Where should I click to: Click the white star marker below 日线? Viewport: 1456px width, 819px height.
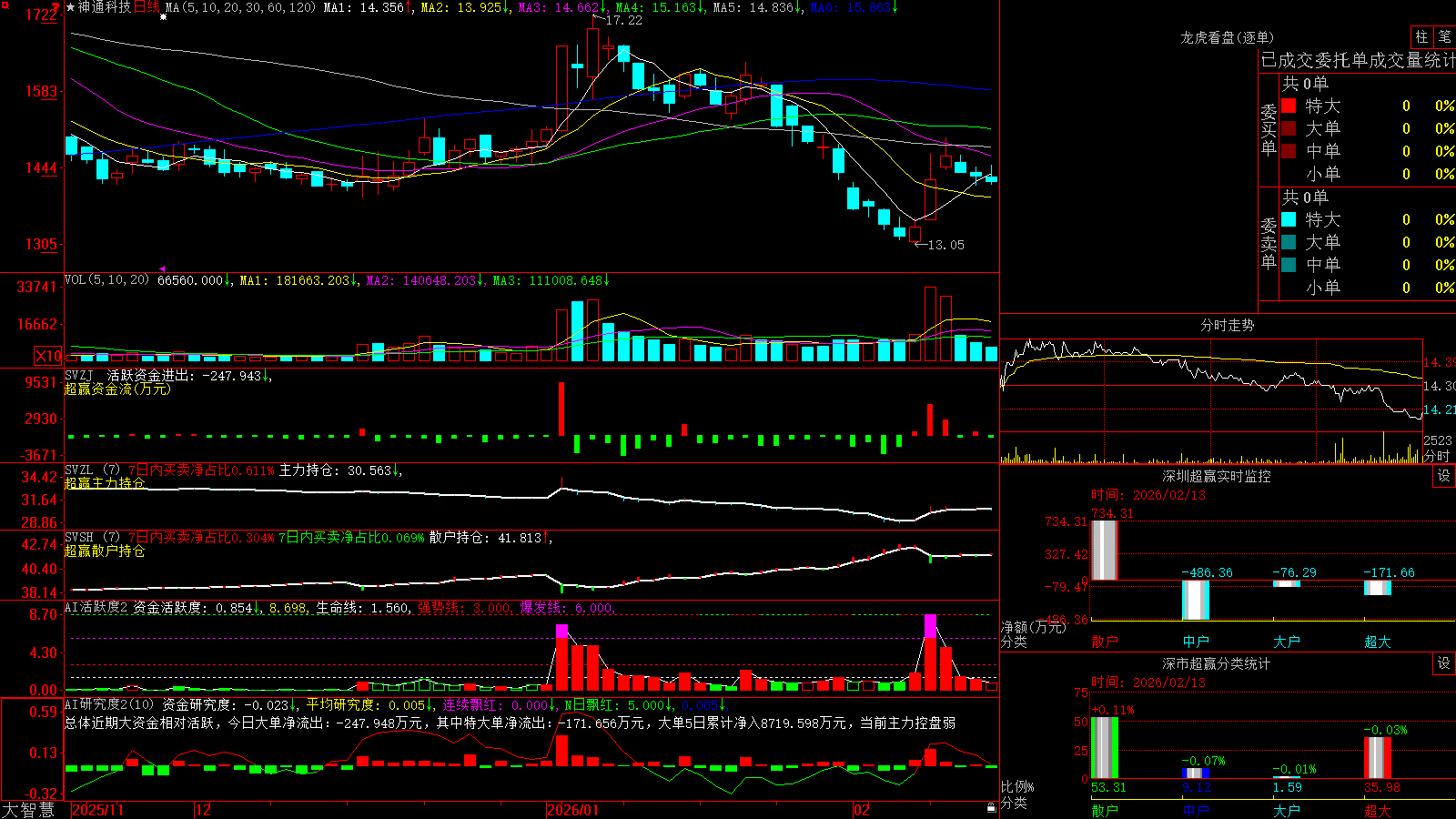[164, 17]
